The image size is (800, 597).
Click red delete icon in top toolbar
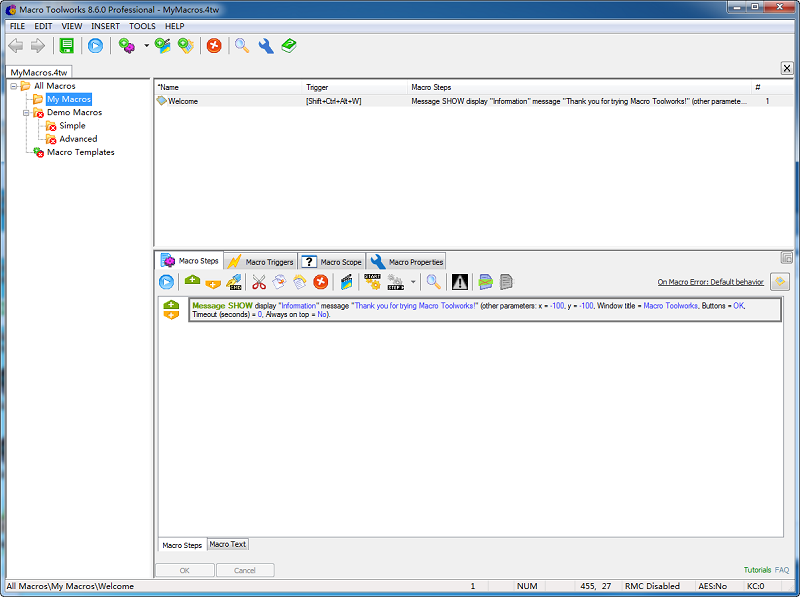[214, 45]
